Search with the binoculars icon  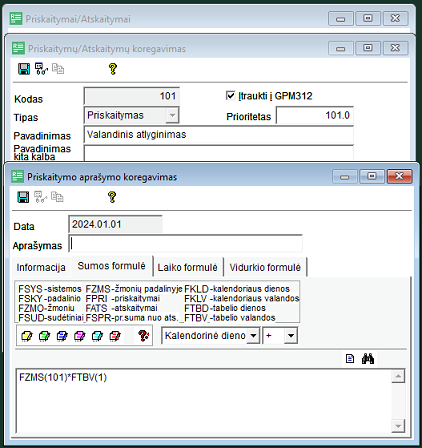point(368,359)
